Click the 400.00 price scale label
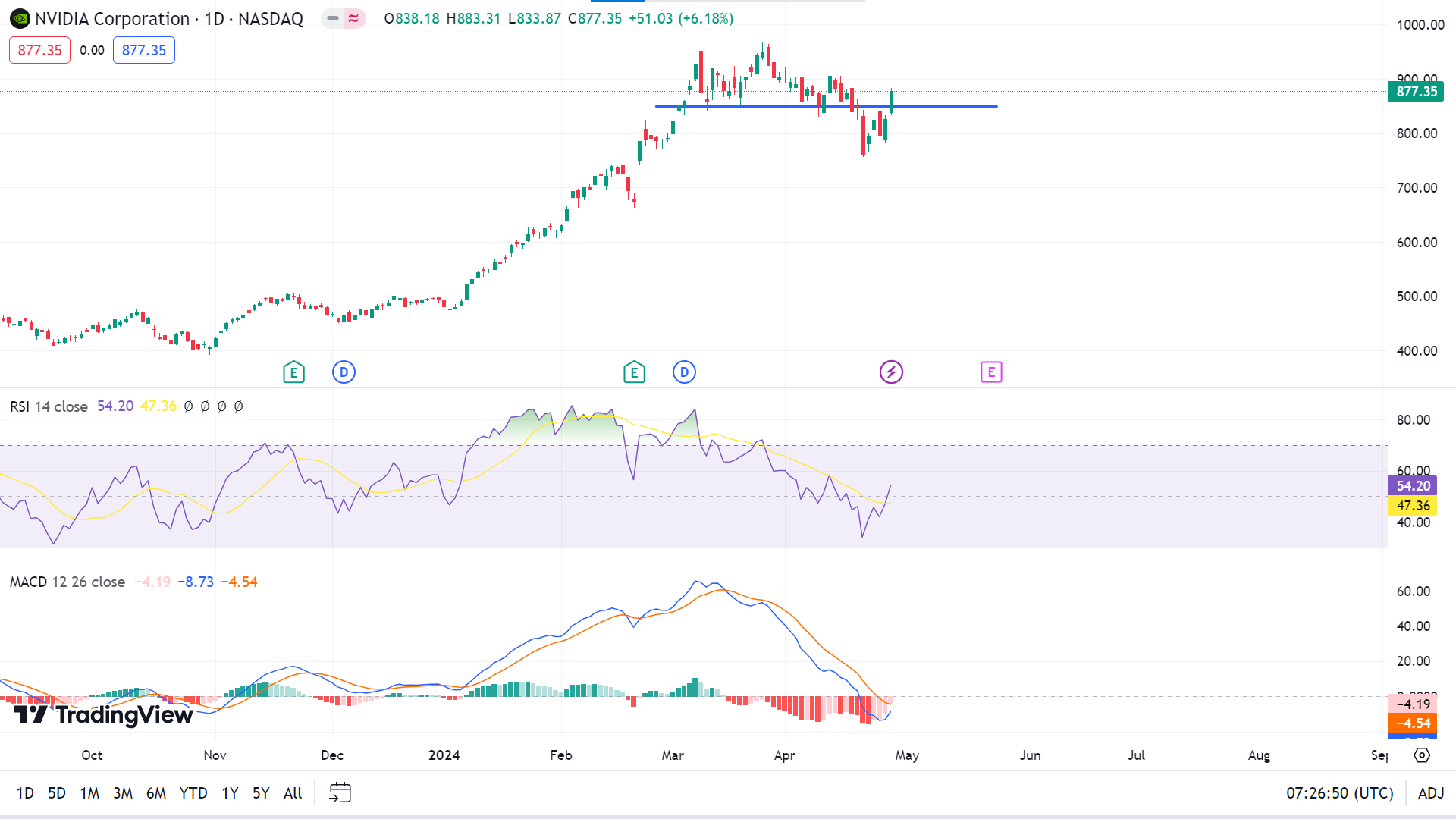1456x819 pixels. [x=1417, y=351]
